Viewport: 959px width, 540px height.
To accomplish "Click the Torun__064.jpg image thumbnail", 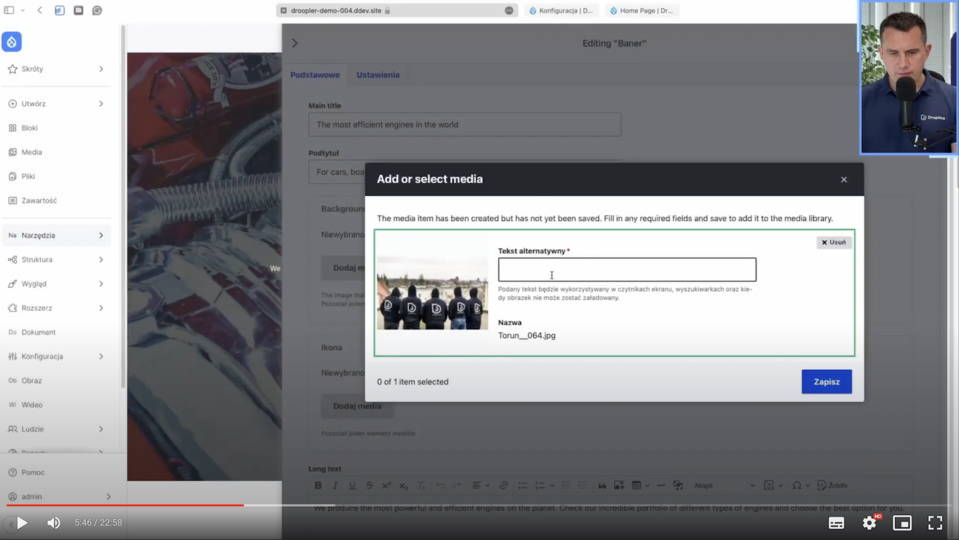I will click(x=432, y=294).
